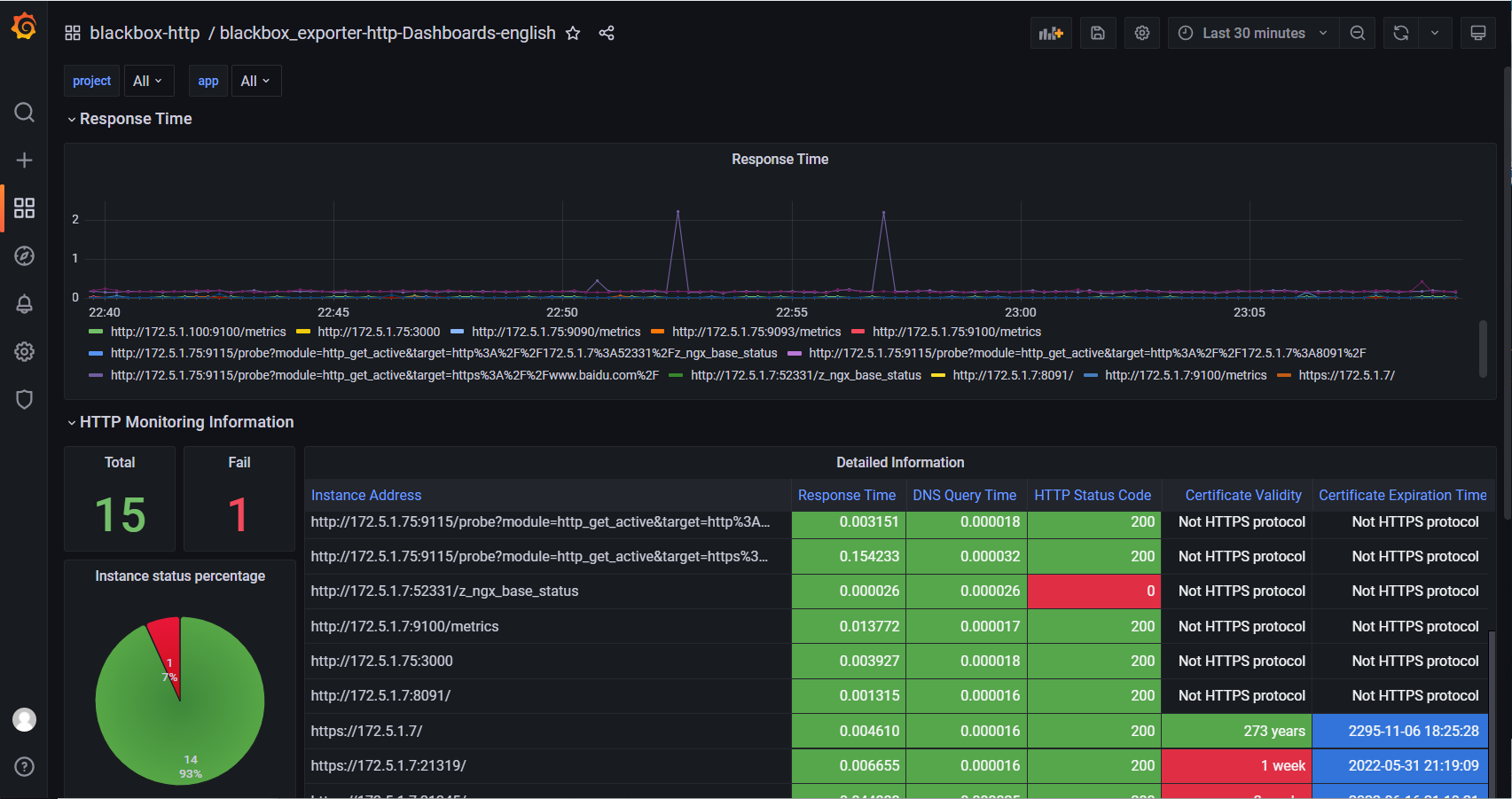
Task: Open dashboard settings gear in toolbar
Action: point(1142,33)
